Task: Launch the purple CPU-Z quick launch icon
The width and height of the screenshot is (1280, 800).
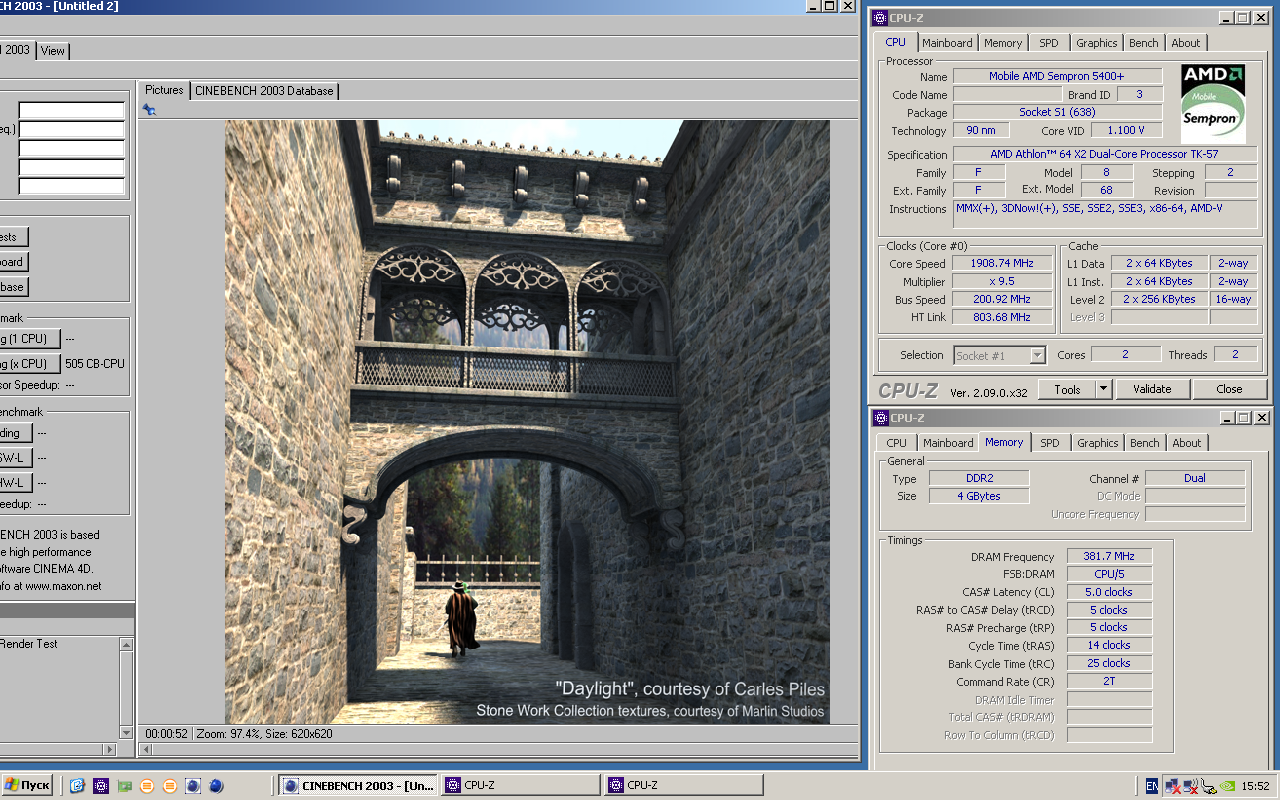Action: (x=100, y=786)
